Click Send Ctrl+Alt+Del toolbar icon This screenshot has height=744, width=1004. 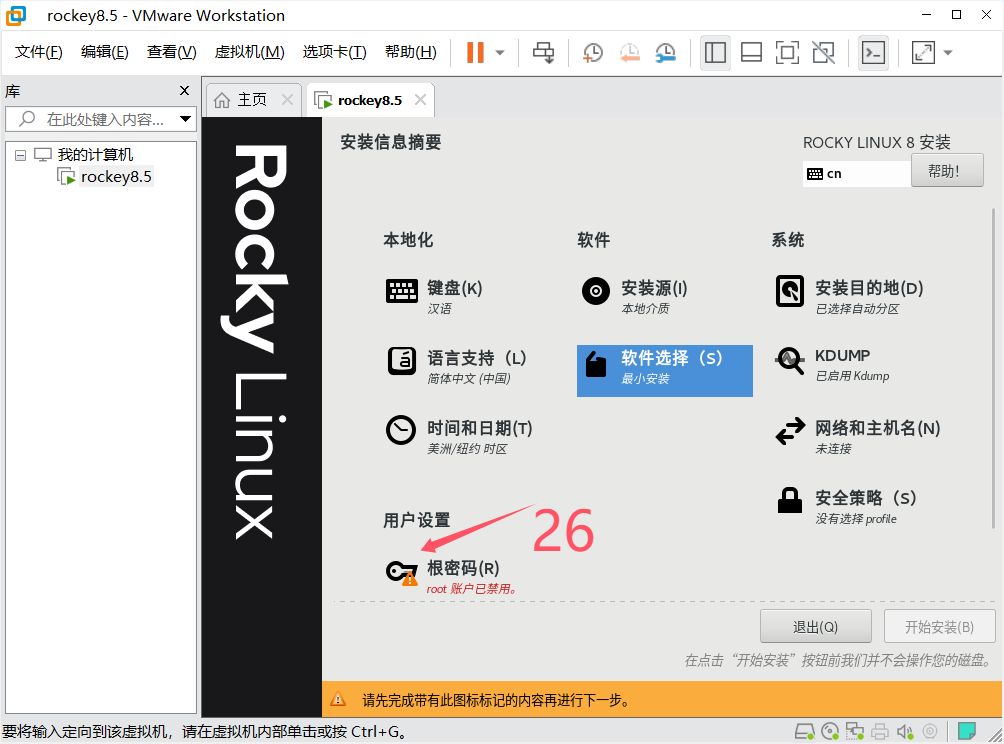(x=543, y=53)
